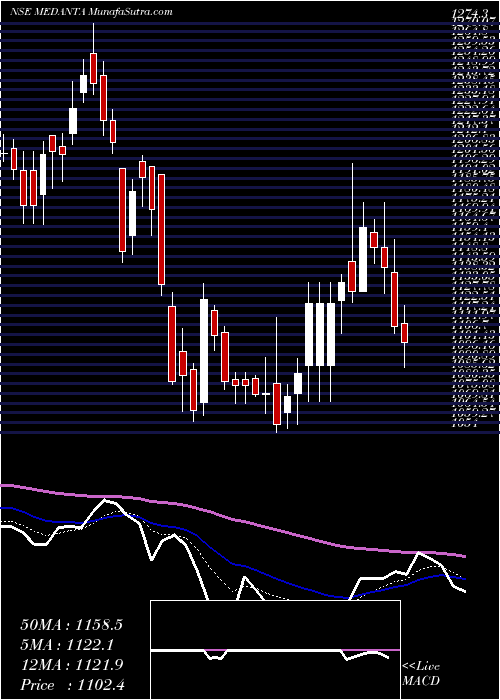Click the NSE MEDANTA MunafaSutra.com title
This screenshot has height=700, width=500.
pos(91,12)
